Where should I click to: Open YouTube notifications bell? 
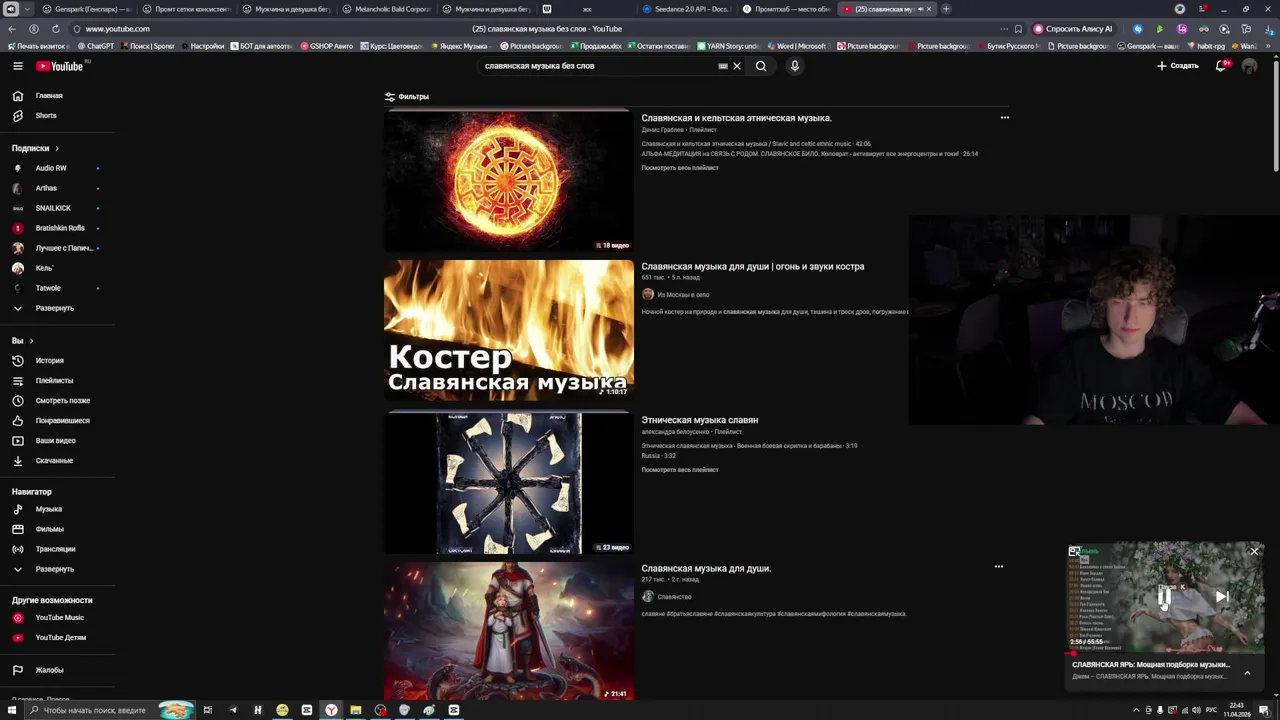pyautogui.click(x=1222, y=66)
